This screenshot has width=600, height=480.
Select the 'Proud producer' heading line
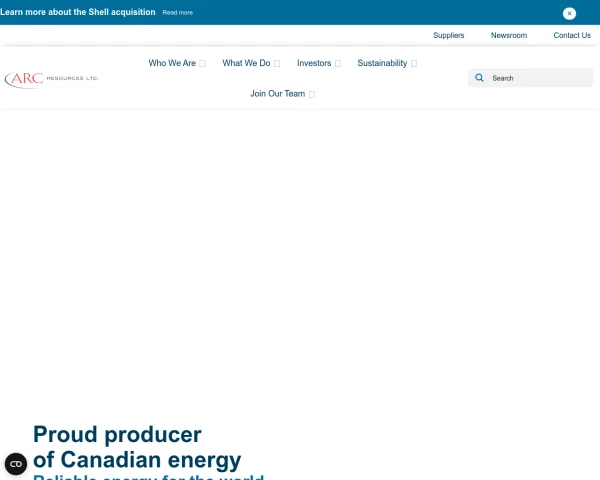tap(117, 434)
